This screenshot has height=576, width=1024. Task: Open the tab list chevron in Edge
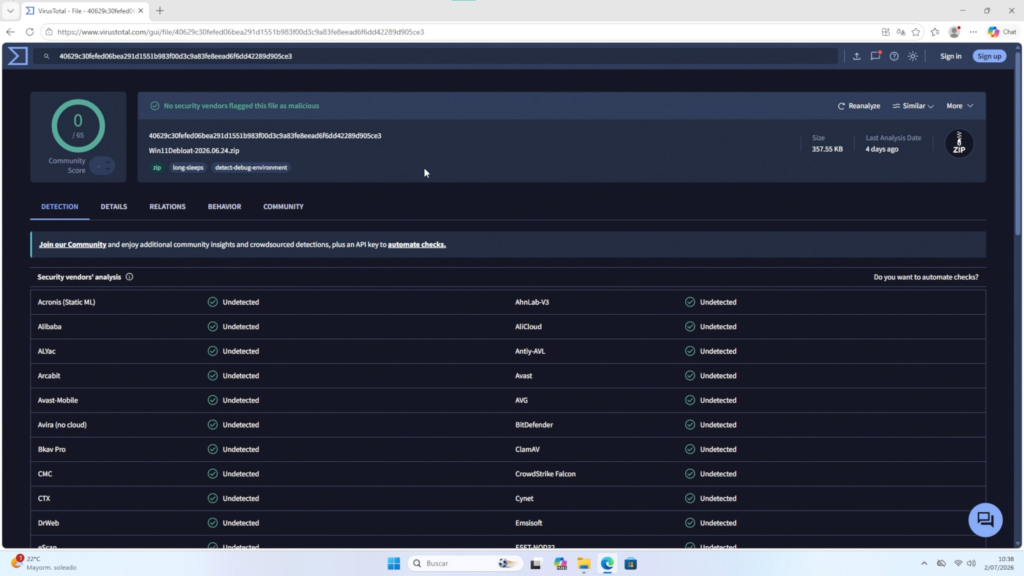click(10, 10)
